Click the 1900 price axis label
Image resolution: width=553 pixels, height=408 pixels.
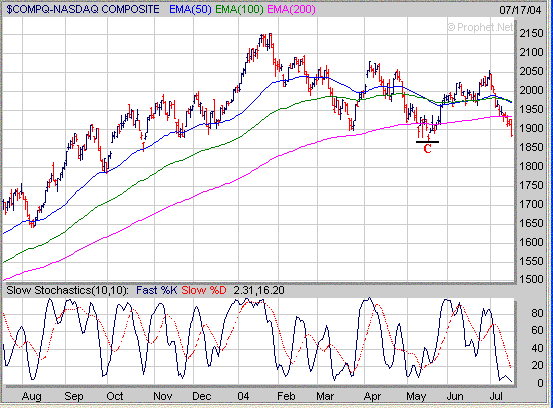click(x=531, y=128)
